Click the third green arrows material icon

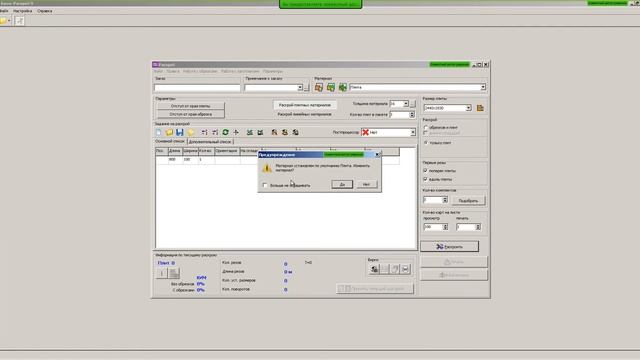[x=343, y=87]
